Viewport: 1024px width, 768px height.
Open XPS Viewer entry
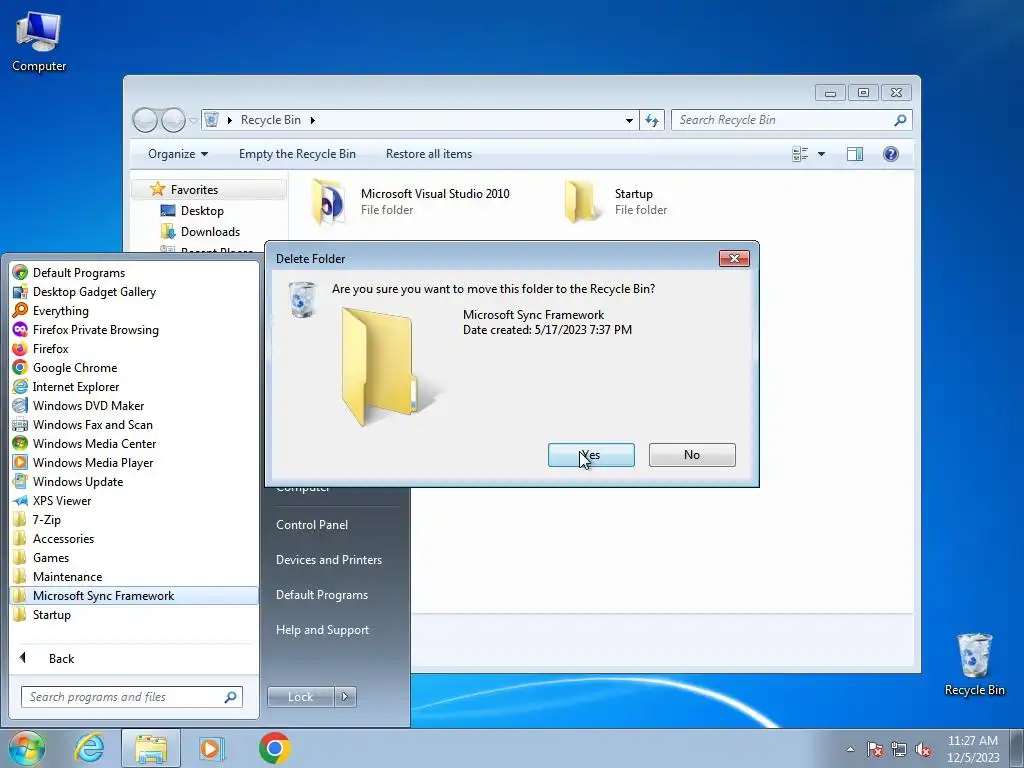(x=134, y=501)
